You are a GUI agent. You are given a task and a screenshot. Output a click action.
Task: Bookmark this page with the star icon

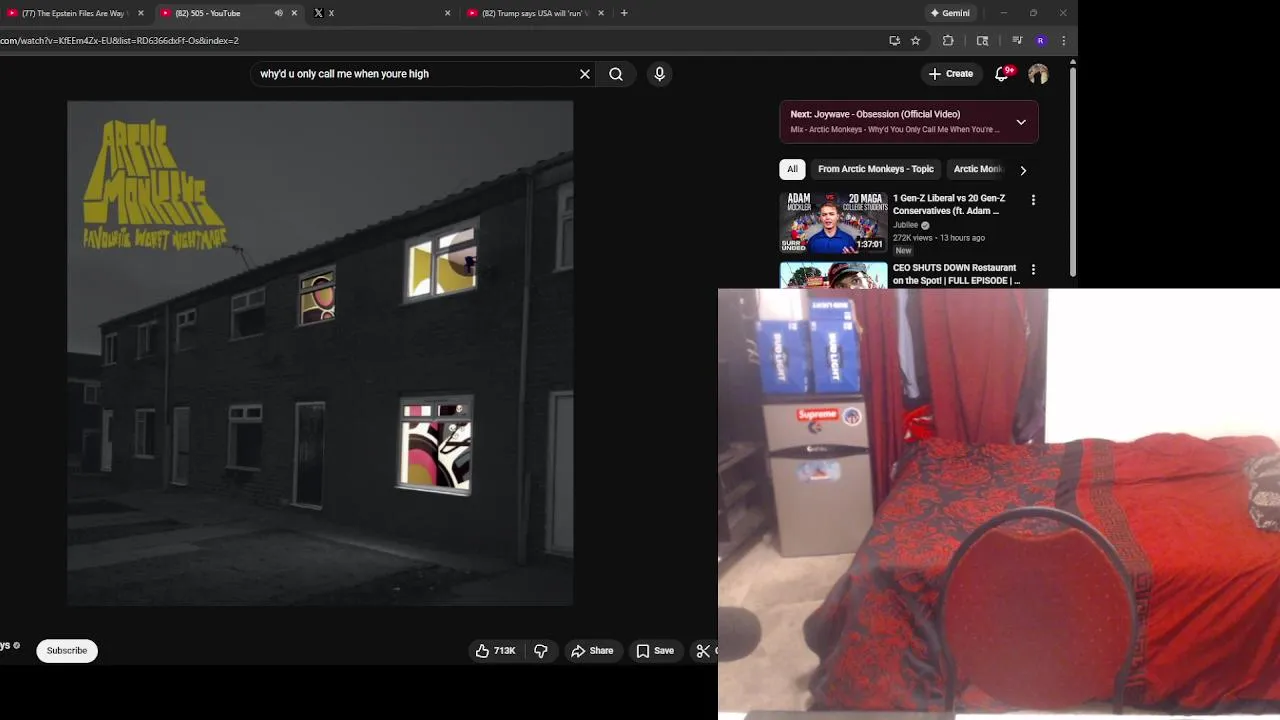click(915, 41)
